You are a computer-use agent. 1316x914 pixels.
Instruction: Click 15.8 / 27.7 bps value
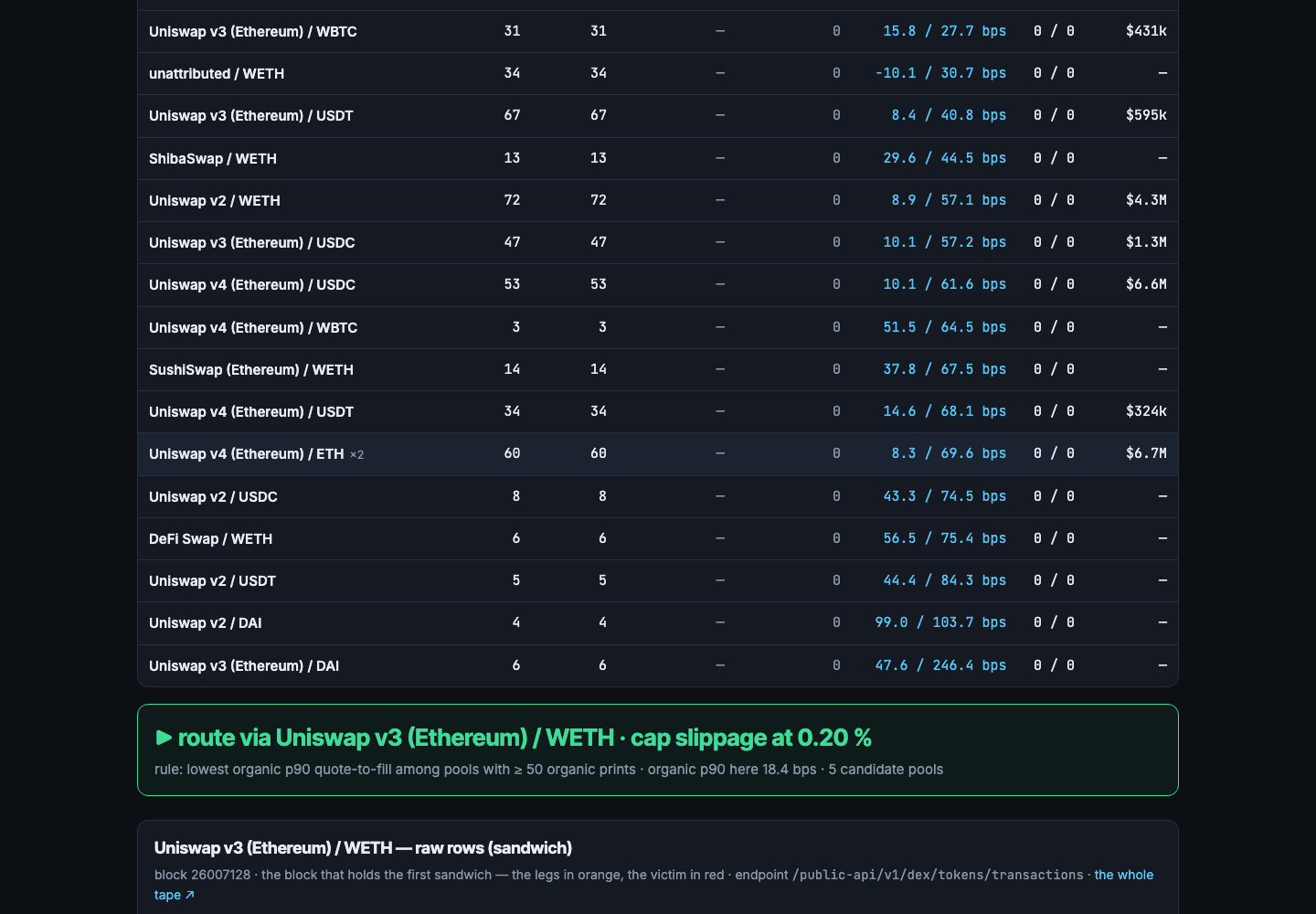[944, 31]
